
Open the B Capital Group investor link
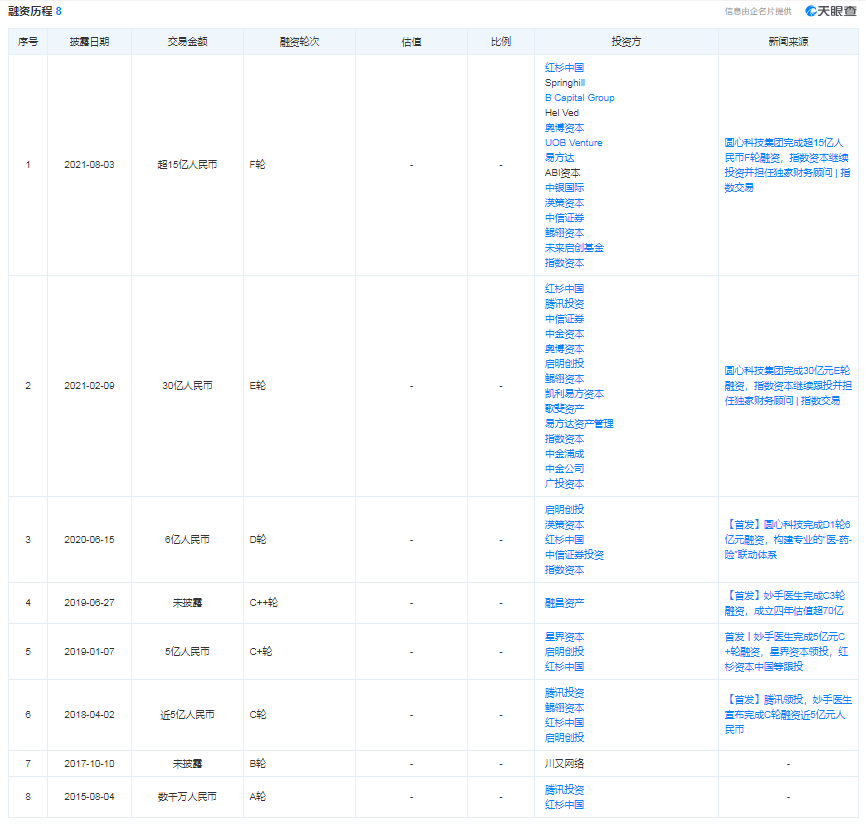(579, 98)
